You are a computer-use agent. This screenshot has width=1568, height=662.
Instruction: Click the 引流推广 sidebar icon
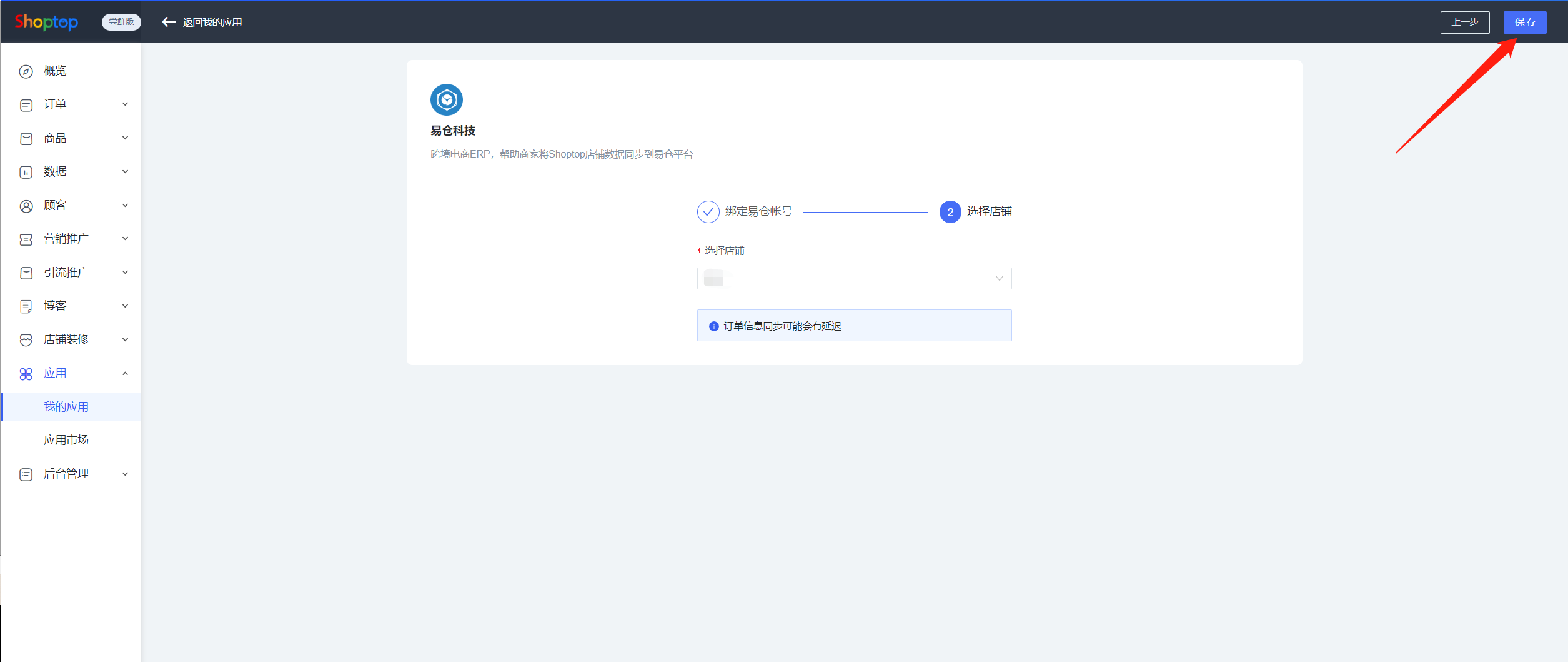coord(26,273)
